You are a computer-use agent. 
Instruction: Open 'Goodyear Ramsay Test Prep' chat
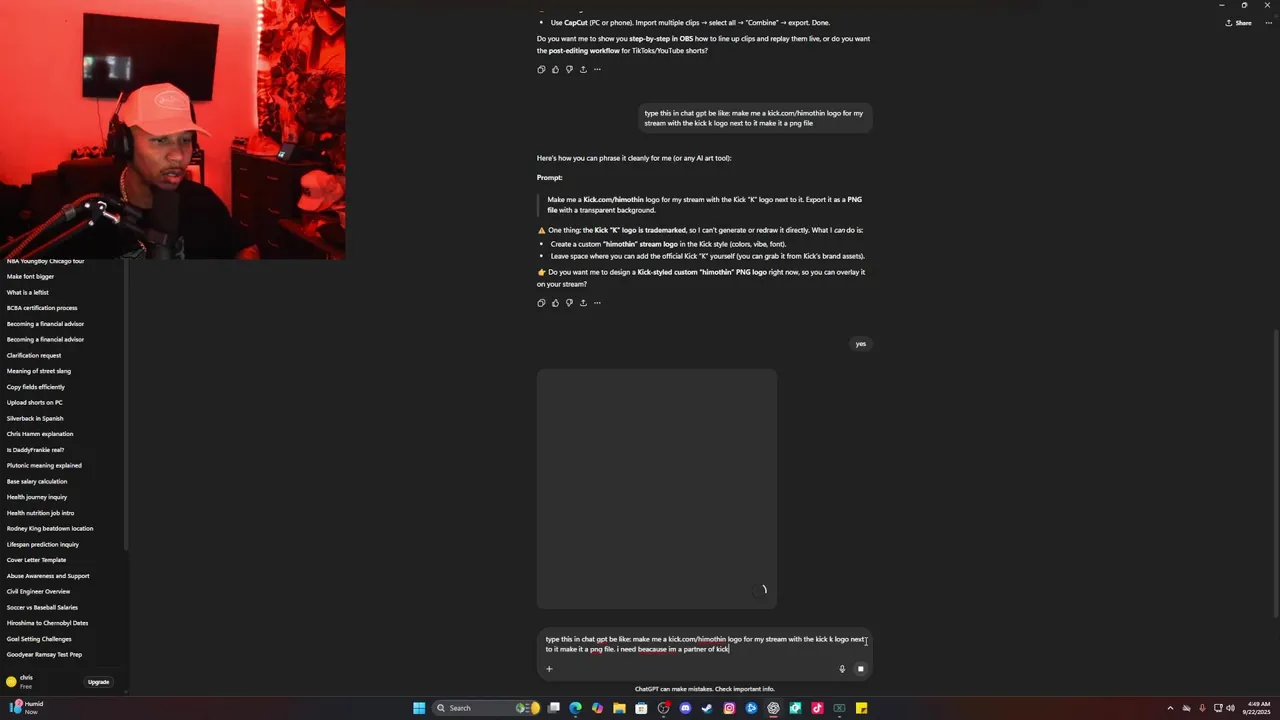(44, 655)
